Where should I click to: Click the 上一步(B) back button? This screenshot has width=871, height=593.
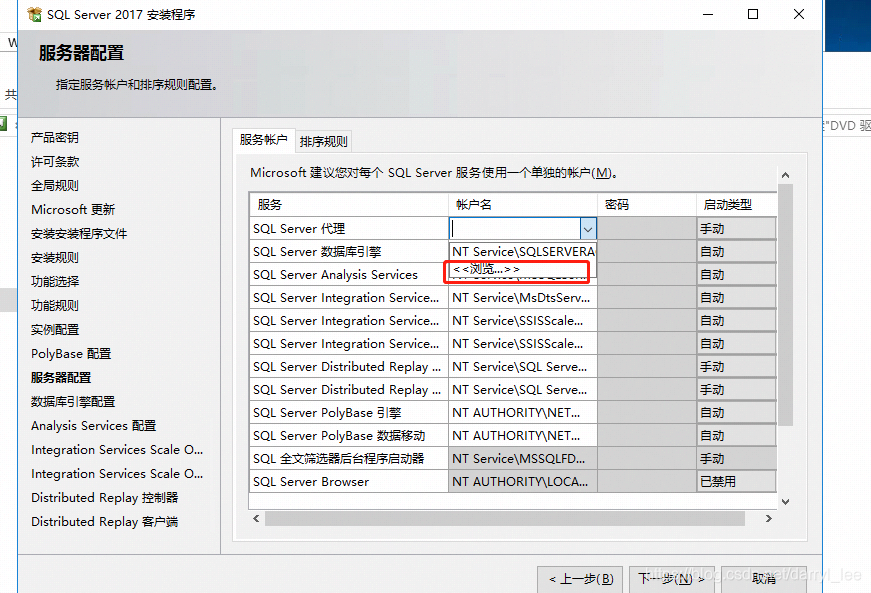click(x=580, y=579)
